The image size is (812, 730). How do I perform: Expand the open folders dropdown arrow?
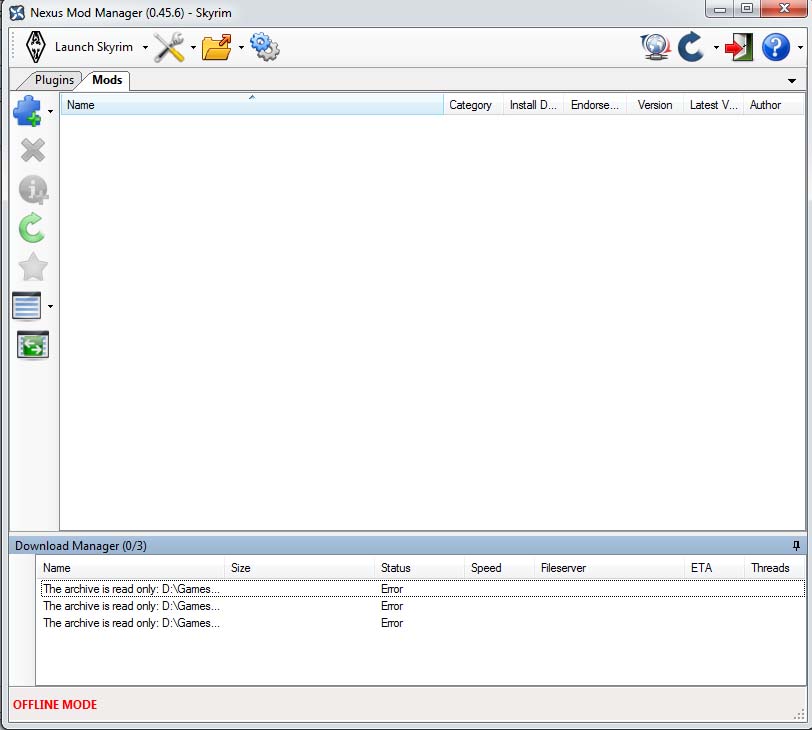click(x=241, y=48)
